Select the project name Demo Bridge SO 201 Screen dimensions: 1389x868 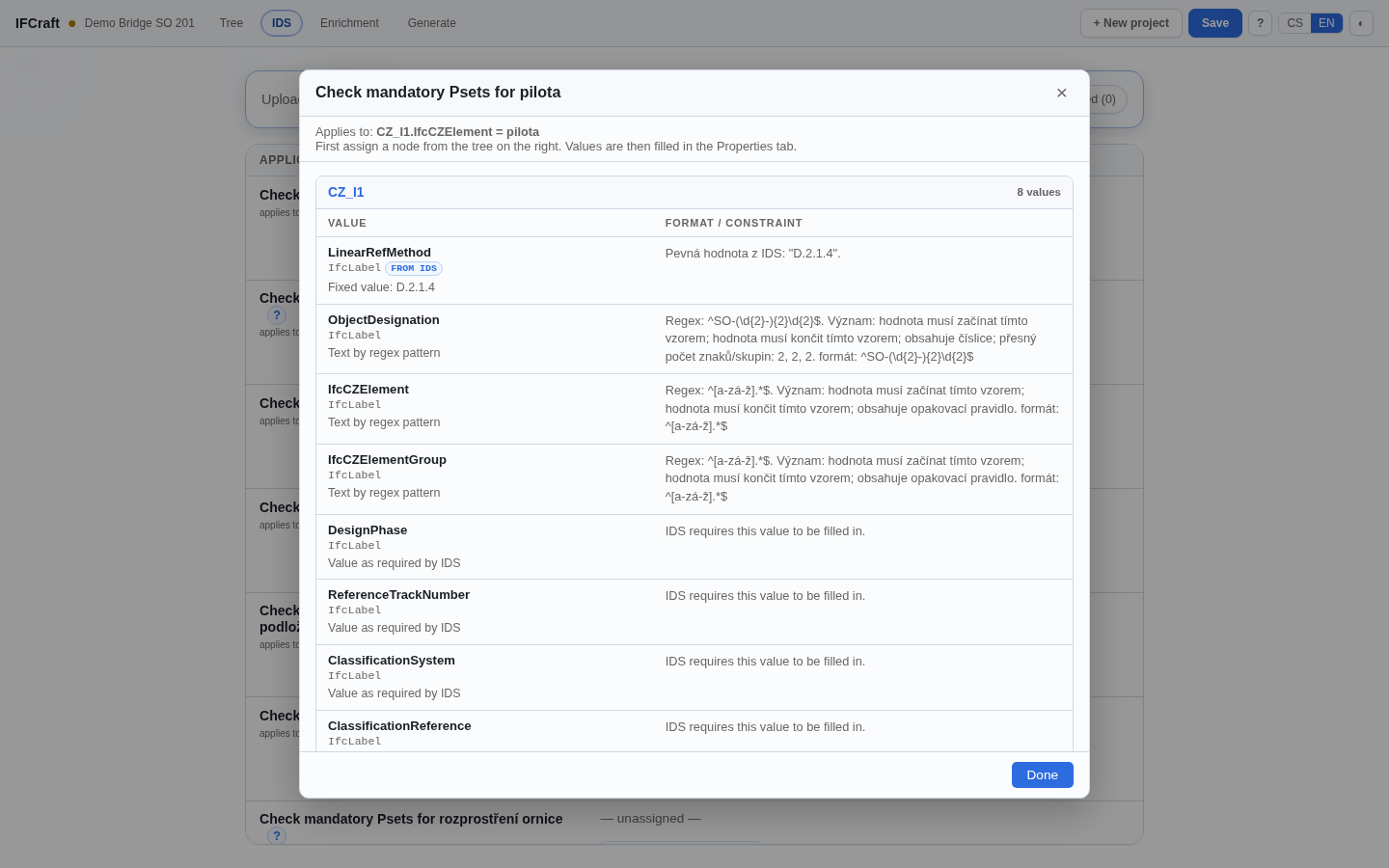[140, 23]
